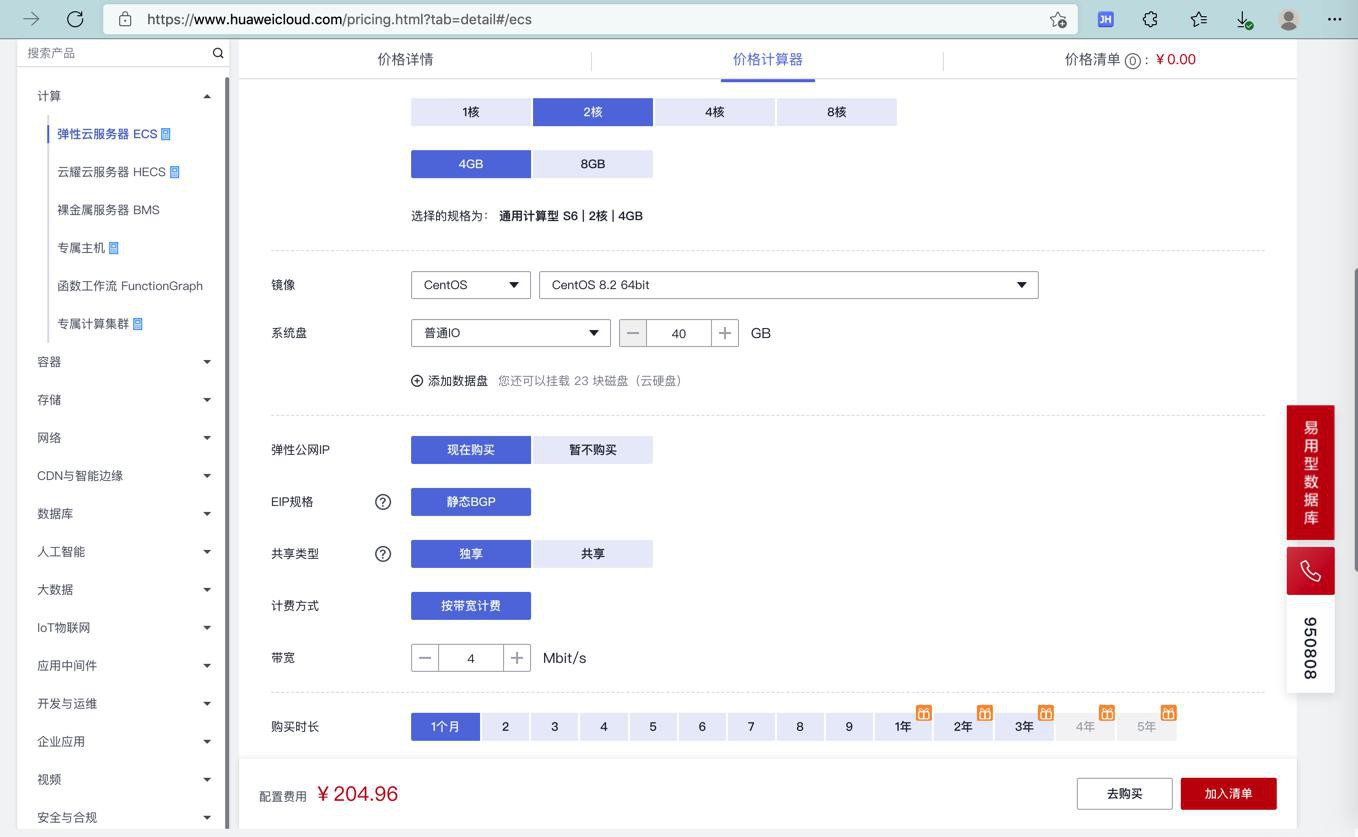Click the plus icon for 添加数据盘
Image resolution: width=1358 pixels, height=837 pixels.
(417, 381)
